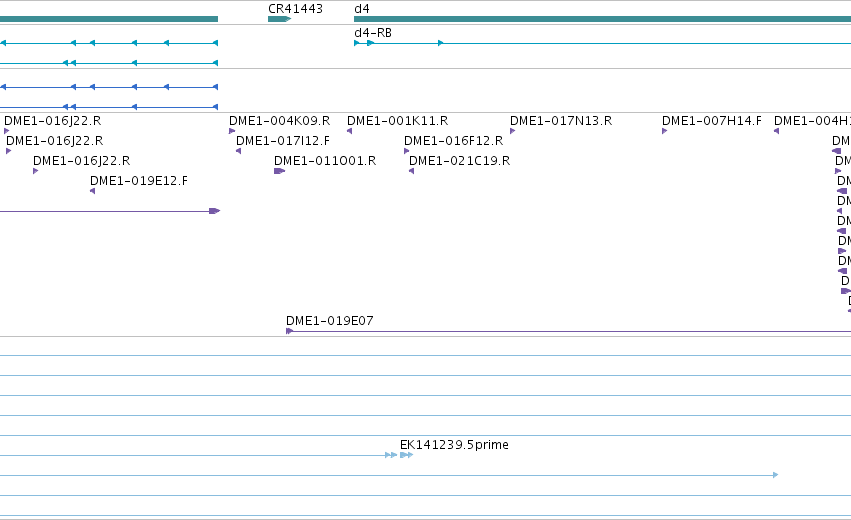Viewport: 851px width, 520px height.
Task: Select the DME1-007H14.F arrowhead marker
Action: pyautogui.click(x=664, y=131)
